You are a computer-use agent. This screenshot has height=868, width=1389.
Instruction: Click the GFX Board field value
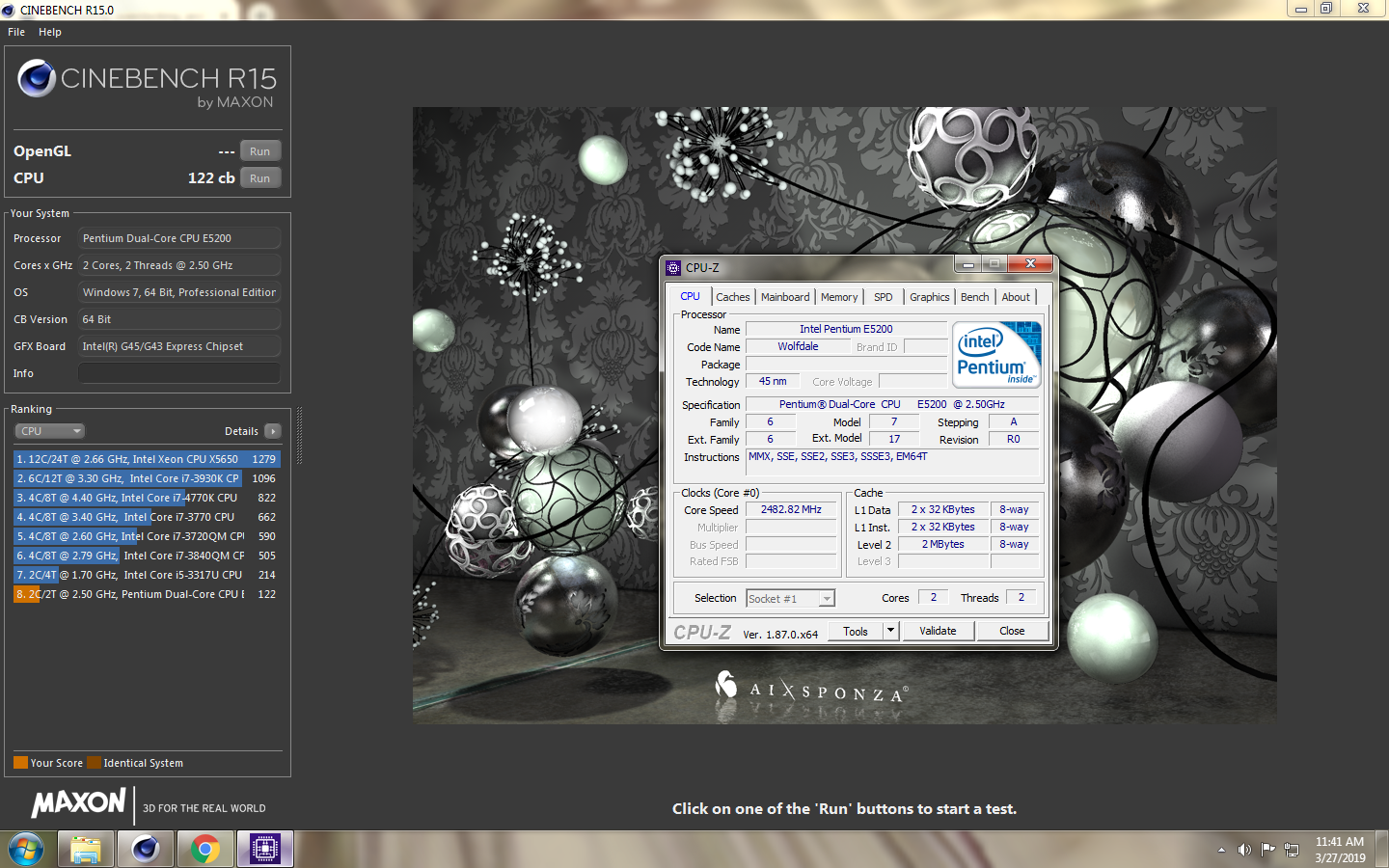(179, 346)
